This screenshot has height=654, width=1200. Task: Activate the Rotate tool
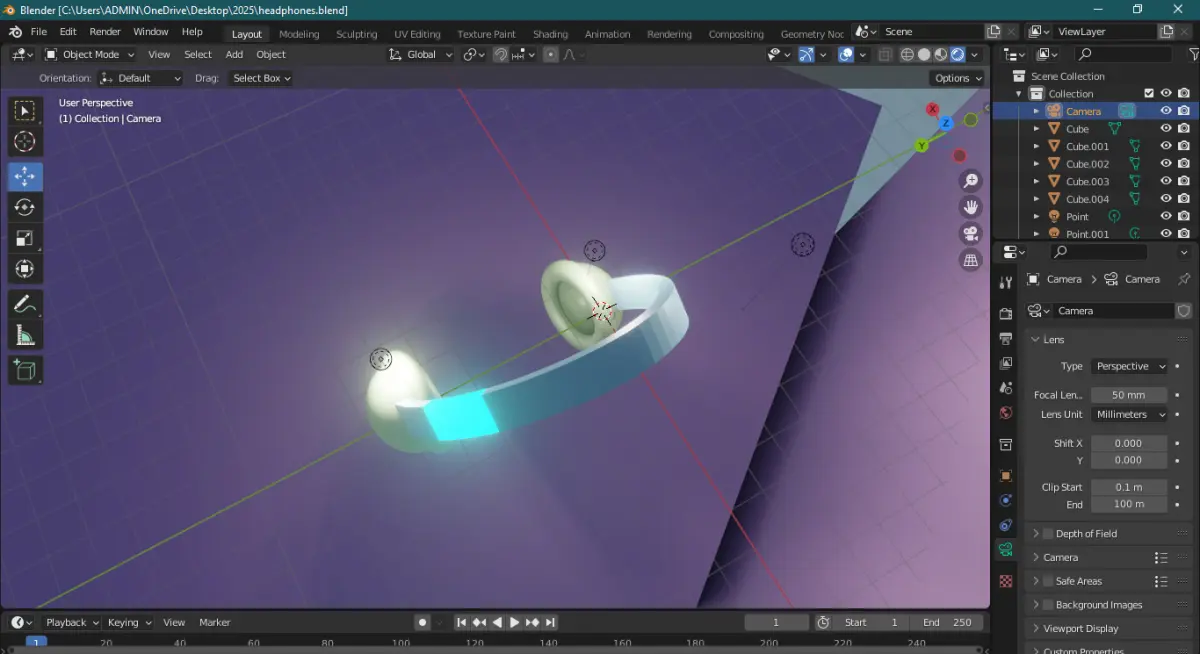[25, 207]
